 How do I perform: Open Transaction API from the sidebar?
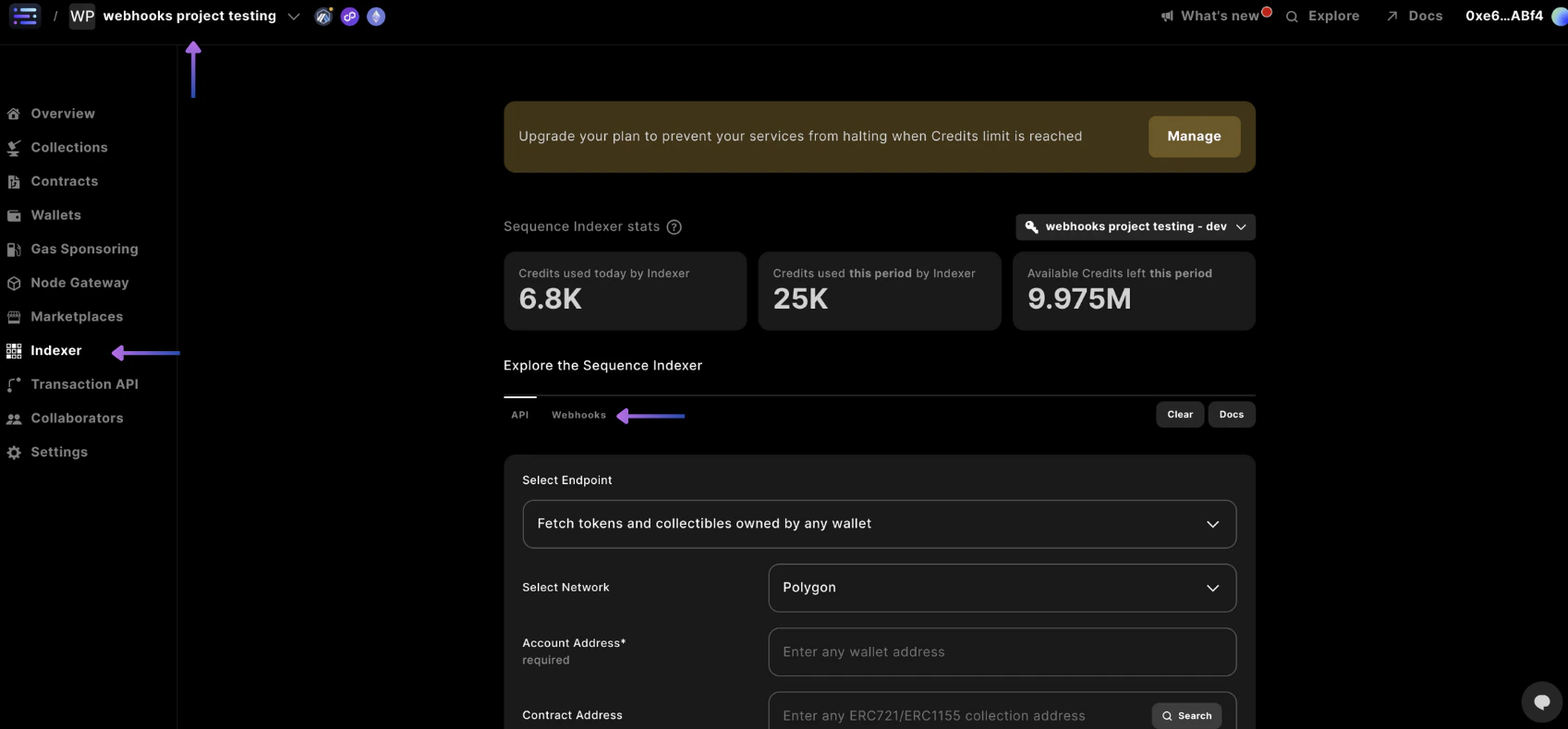click(x=84, y=385)
